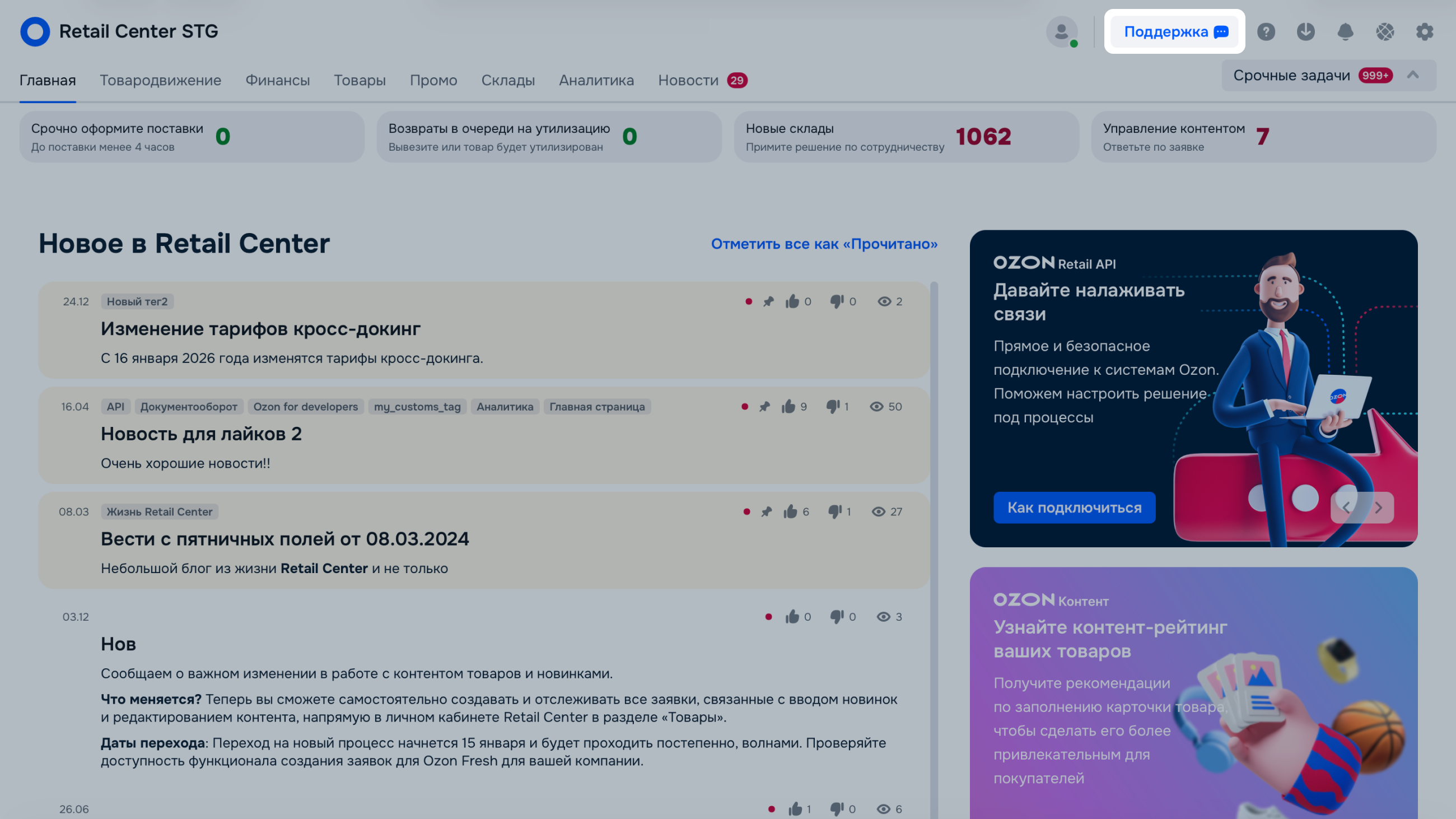Go to previous banner slide arrow
Screen dimensions: 1456x819
coord(1346,508)
